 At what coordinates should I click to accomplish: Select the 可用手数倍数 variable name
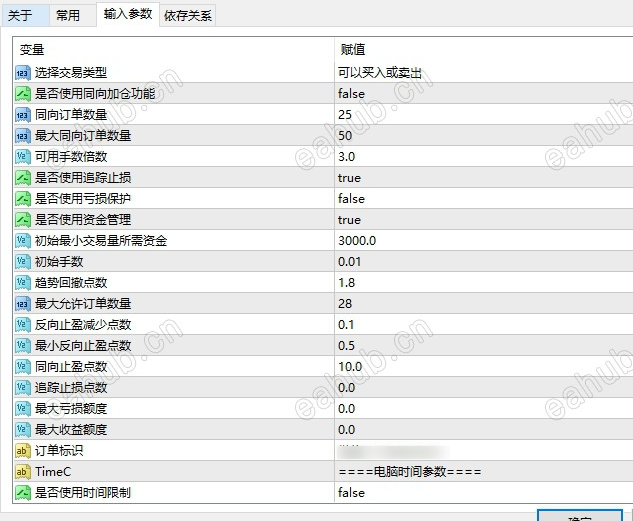click(71, 157)
